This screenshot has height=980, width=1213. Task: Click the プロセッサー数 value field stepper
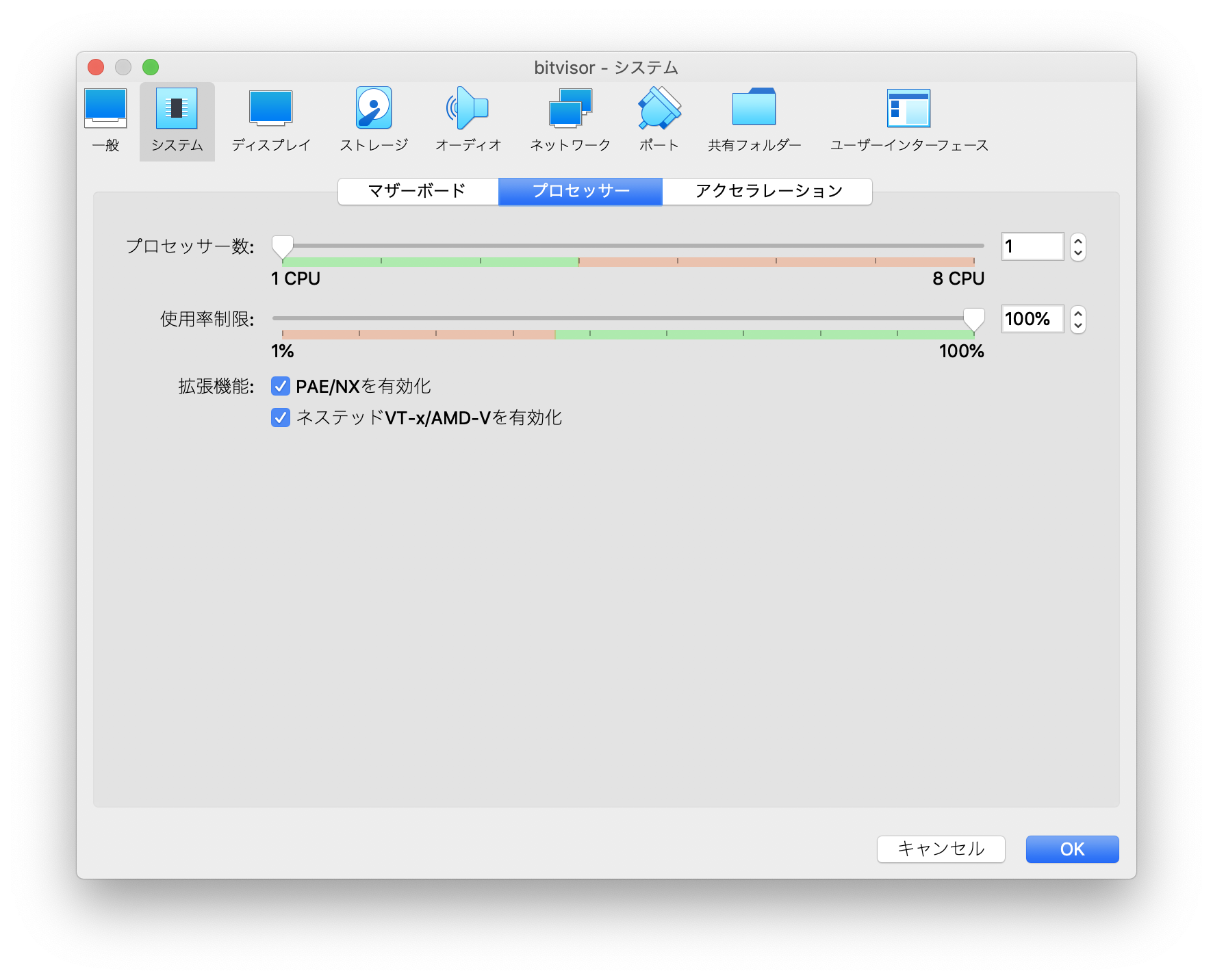tap(1077, 246)
